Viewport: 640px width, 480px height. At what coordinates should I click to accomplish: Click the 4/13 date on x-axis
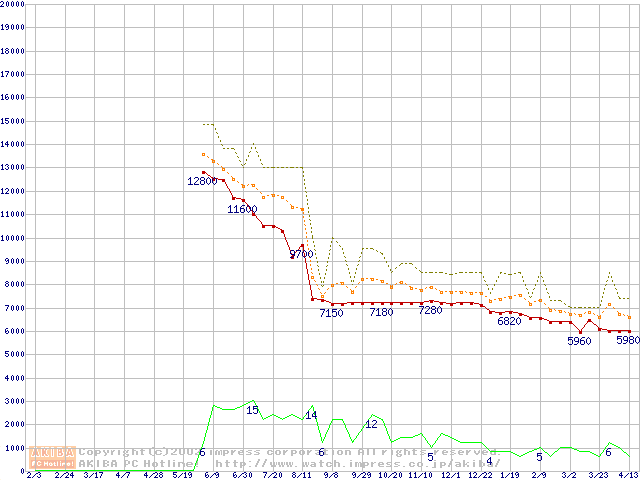pos(627,475)
